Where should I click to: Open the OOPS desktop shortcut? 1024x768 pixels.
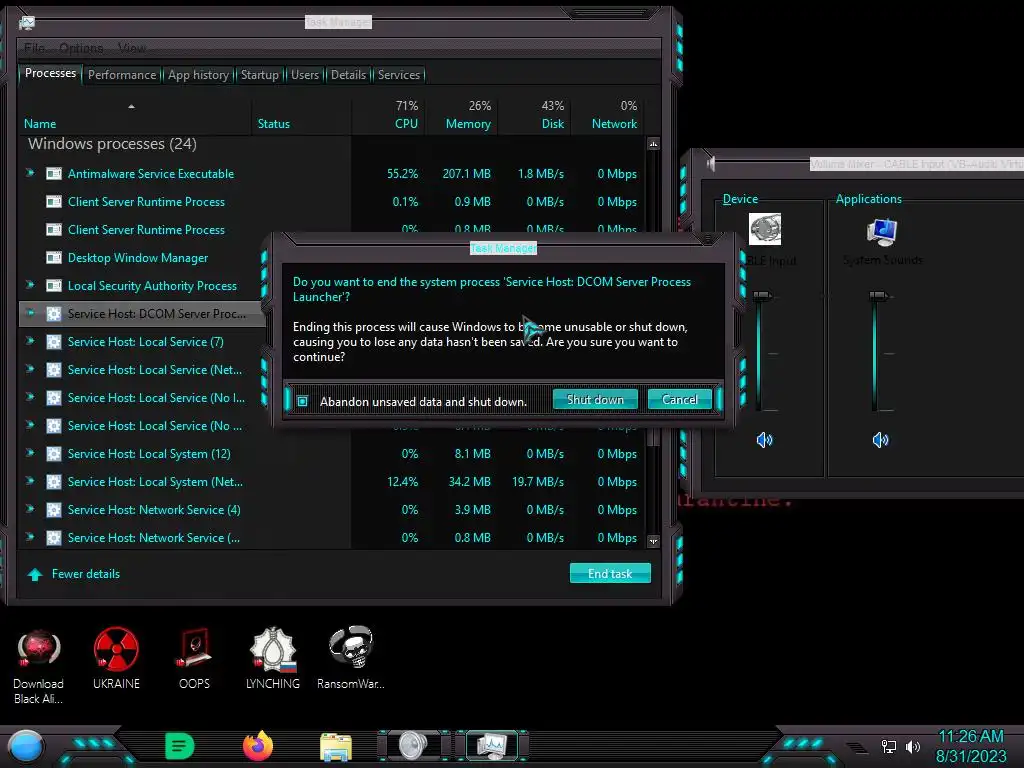point(195,658)
